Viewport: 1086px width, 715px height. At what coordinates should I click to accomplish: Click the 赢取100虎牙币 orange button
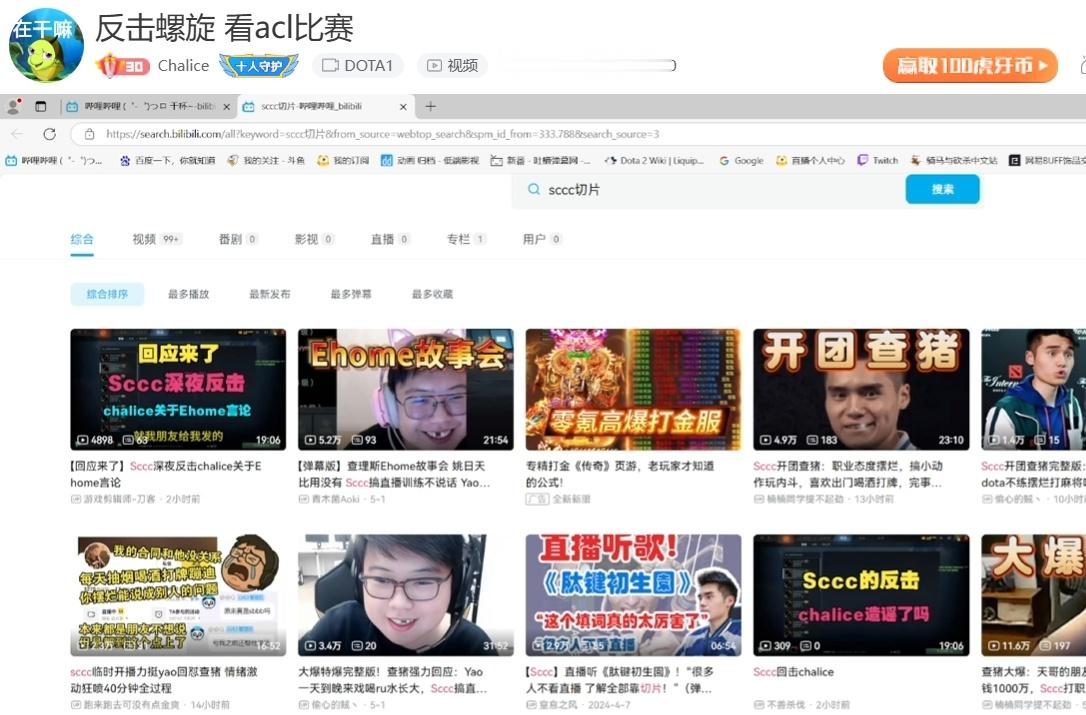tap(970, 66)
